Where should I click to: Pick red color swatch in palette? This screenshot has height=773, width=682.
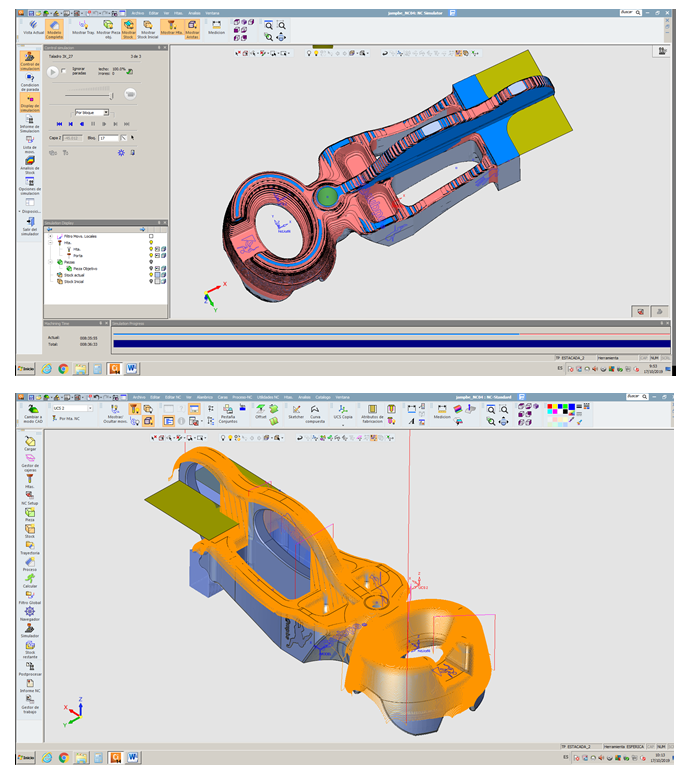[x=550, y=407]
